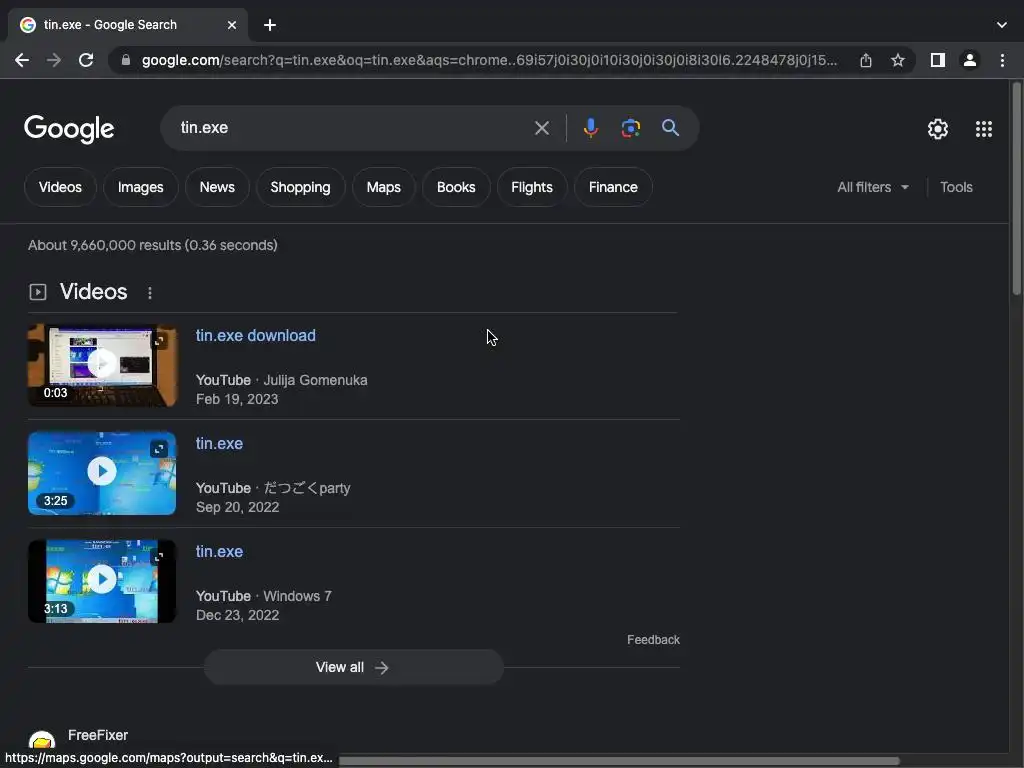Image resolution: width=1024 pixels, height=768 pixels.
Task: Click the Videos section more options dots
Action: coord(150,293)
